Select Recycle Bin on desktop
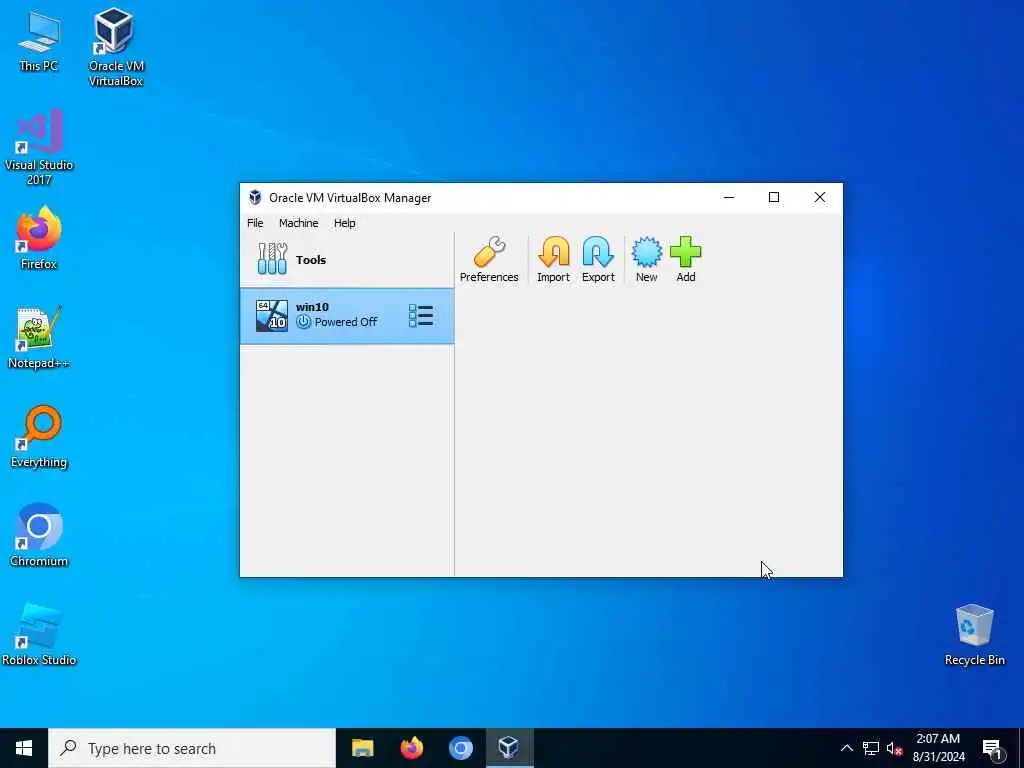 tap(974, 634)
